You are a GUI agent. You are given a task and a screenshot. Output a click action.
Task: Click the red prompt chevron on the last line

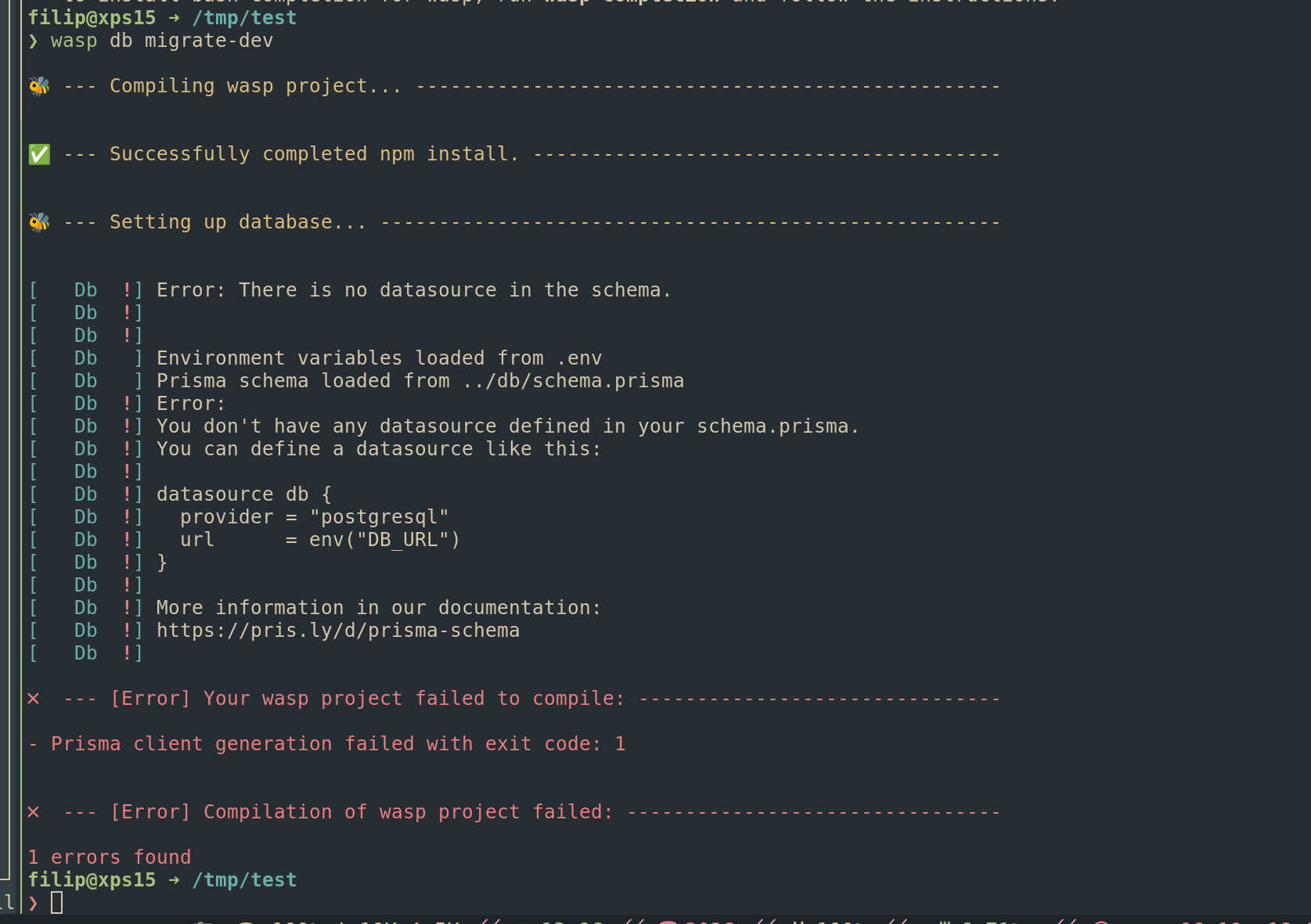point(33,903)
